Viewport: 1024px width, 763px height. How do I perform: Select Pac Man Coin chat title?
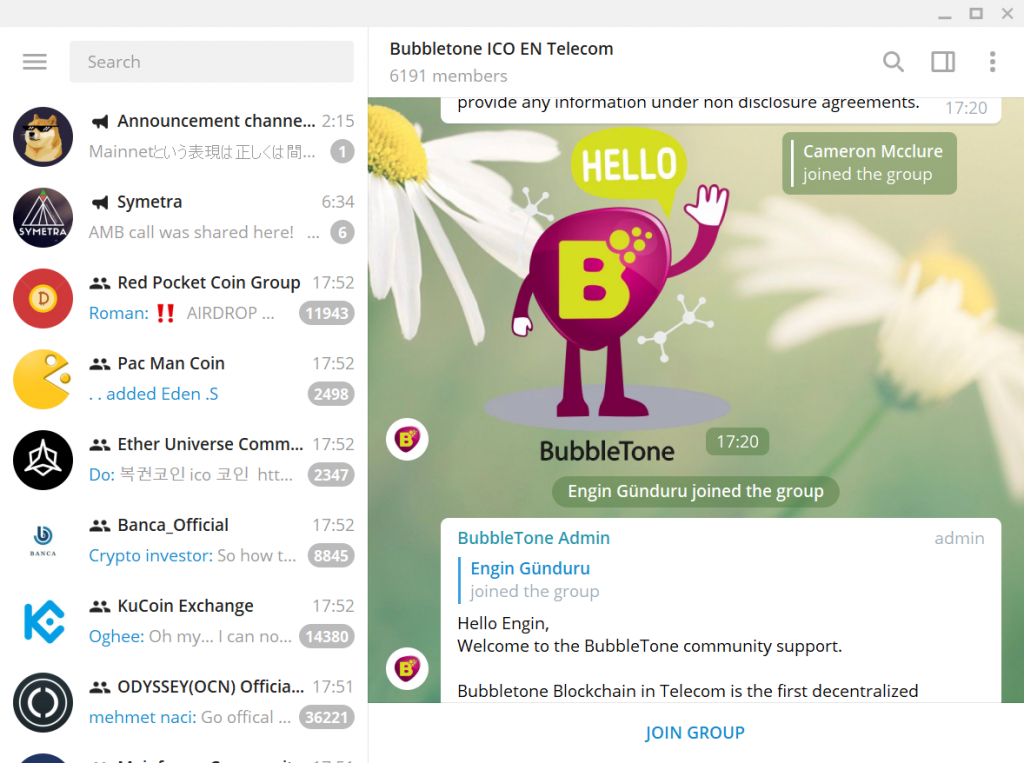pyautogui.click(x=171, y=363)
